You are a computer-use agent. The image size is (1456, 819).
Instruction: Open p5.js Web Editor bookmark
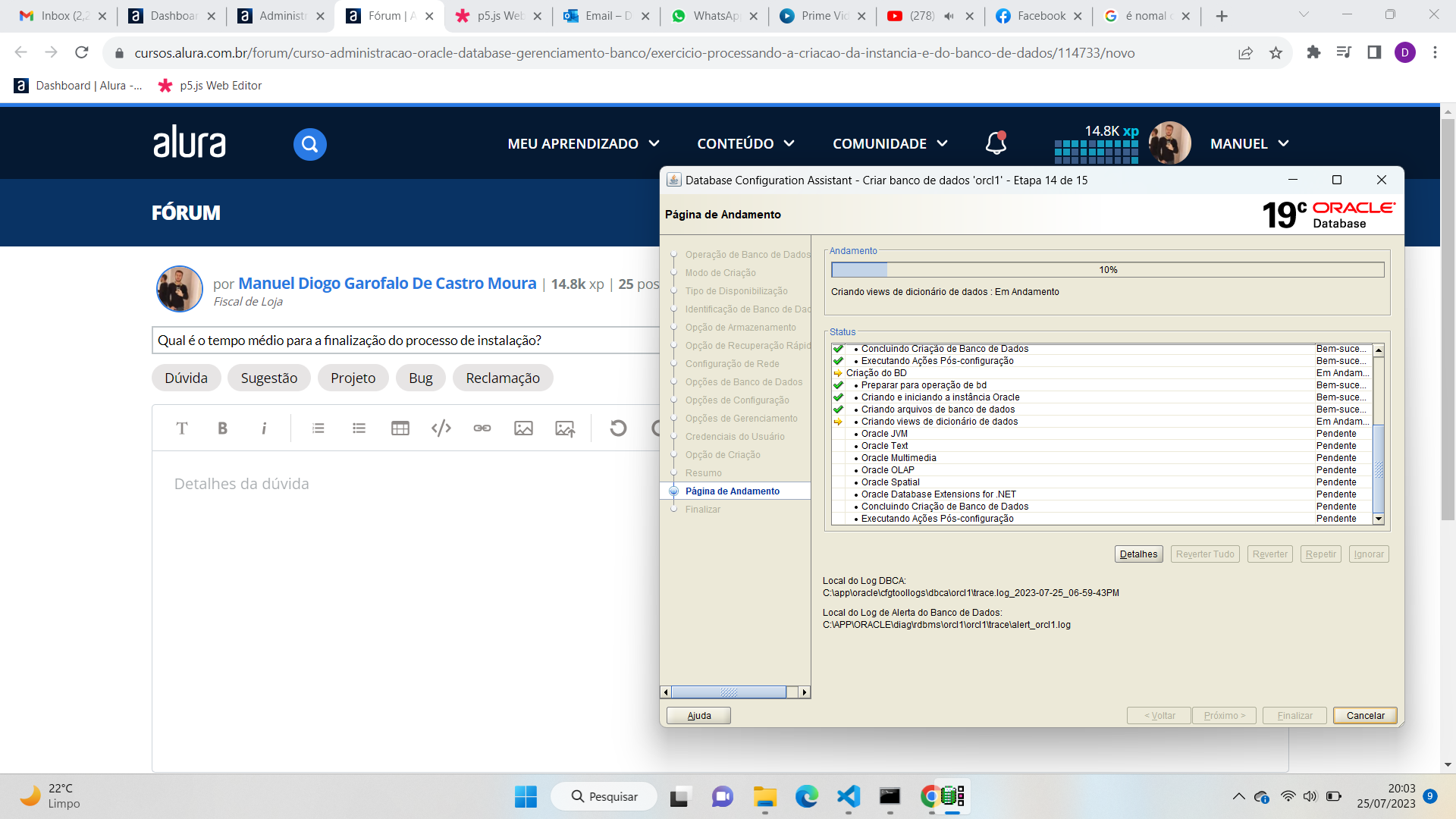point(209,86)
